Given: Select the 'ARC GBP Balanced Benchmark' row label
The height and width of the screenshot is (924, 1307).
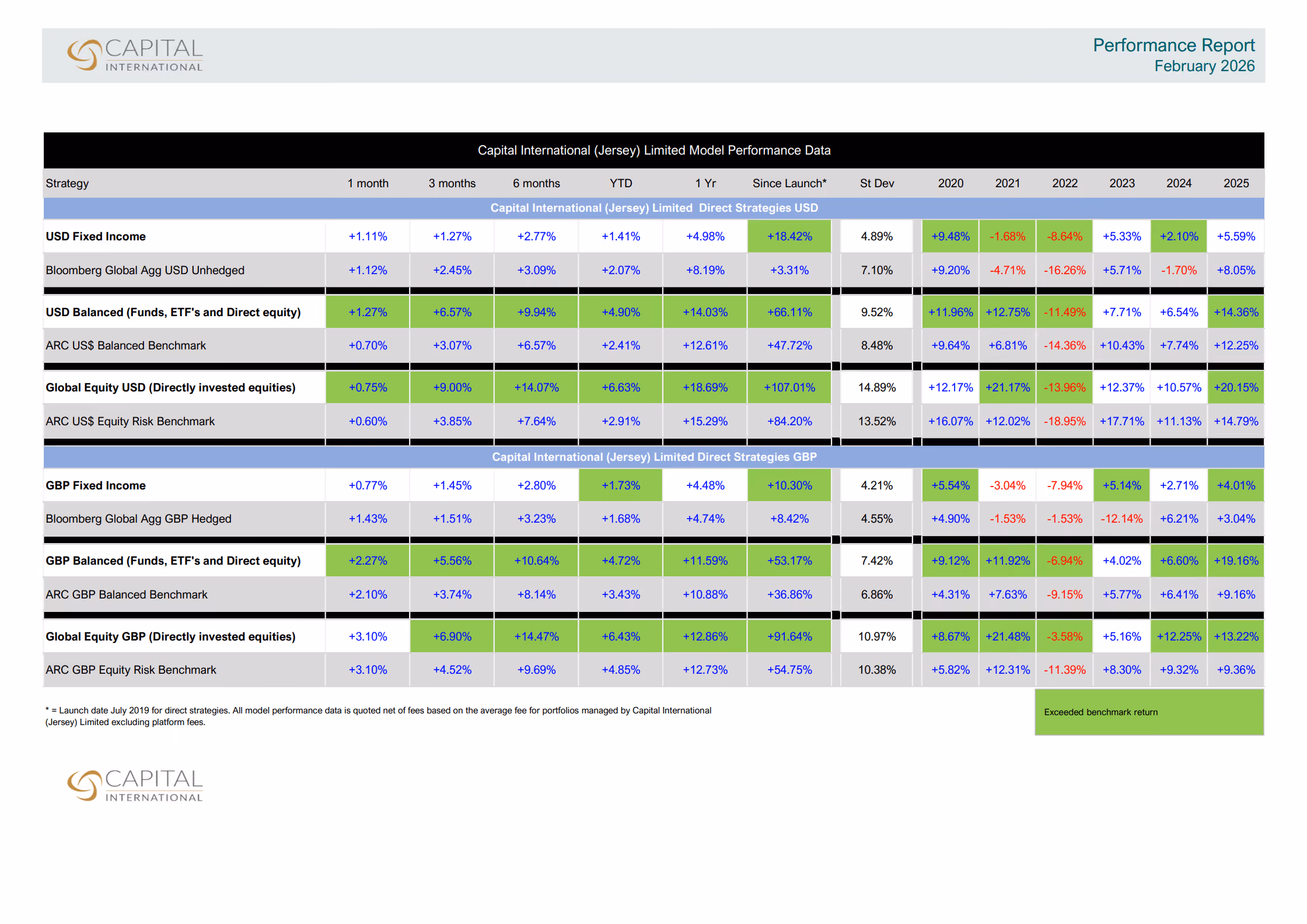Looking at the screenshot, I should 127,594.
